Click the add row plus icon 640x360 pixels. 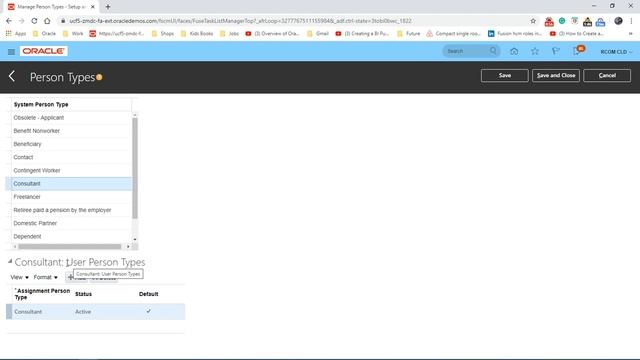pyautogui.click(x=70, y=277)
